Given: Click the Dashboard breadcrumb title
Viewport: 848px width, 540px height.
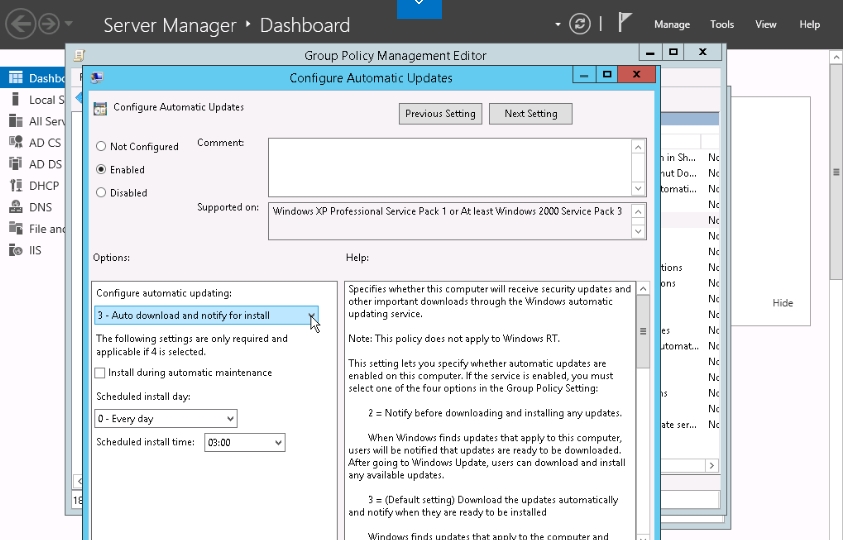Looking at the screenshot, I should pos(305,25).
